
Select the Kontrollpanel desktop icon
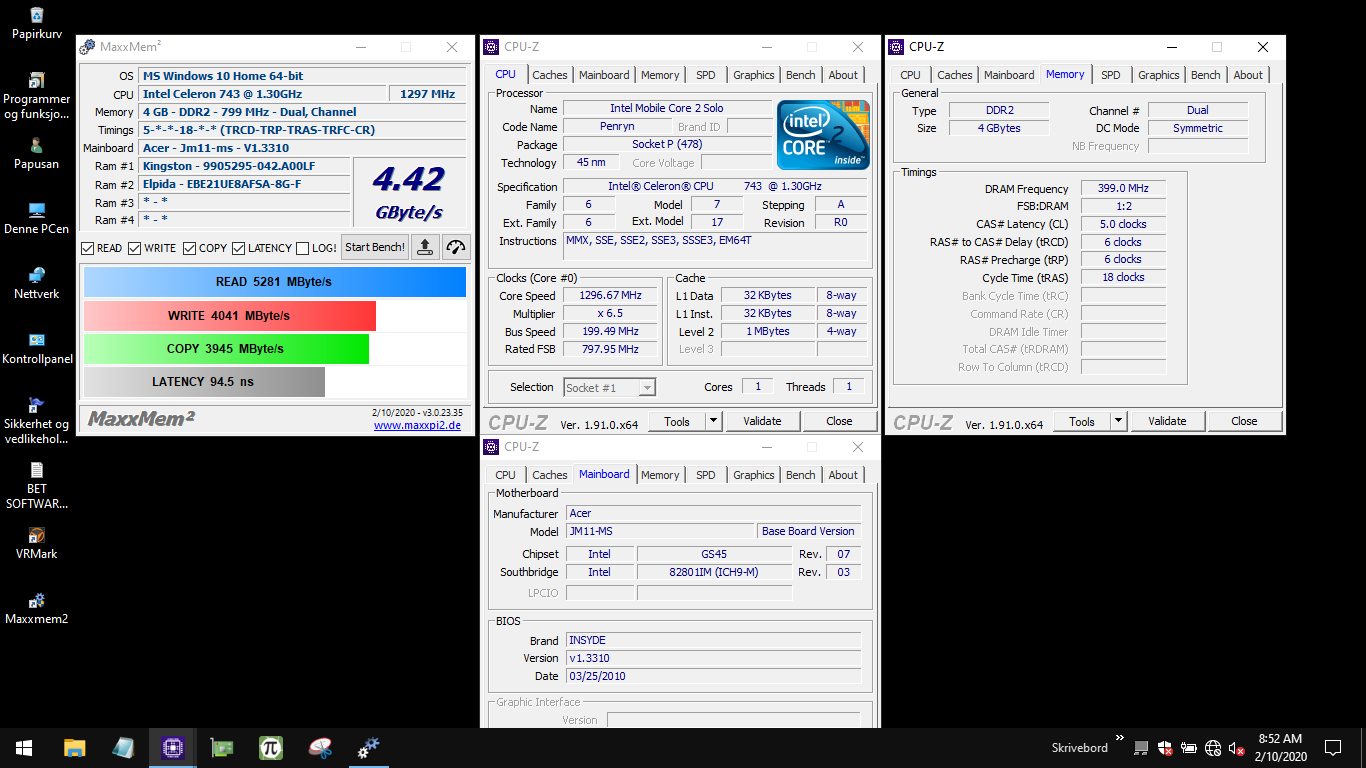point(37,349)
